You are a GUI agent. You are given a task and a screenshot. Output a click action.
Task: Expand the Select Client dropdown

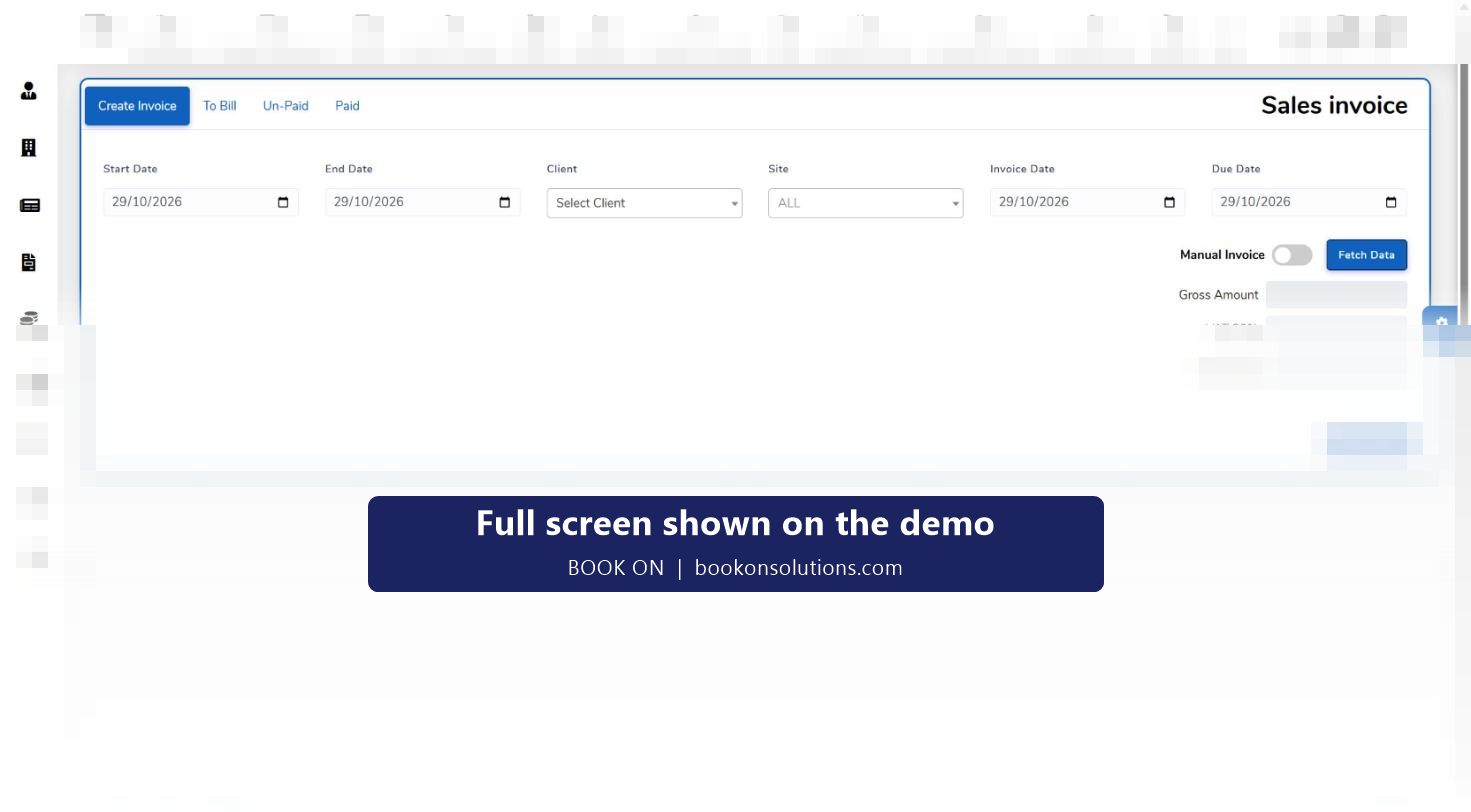tap(644, 203)
